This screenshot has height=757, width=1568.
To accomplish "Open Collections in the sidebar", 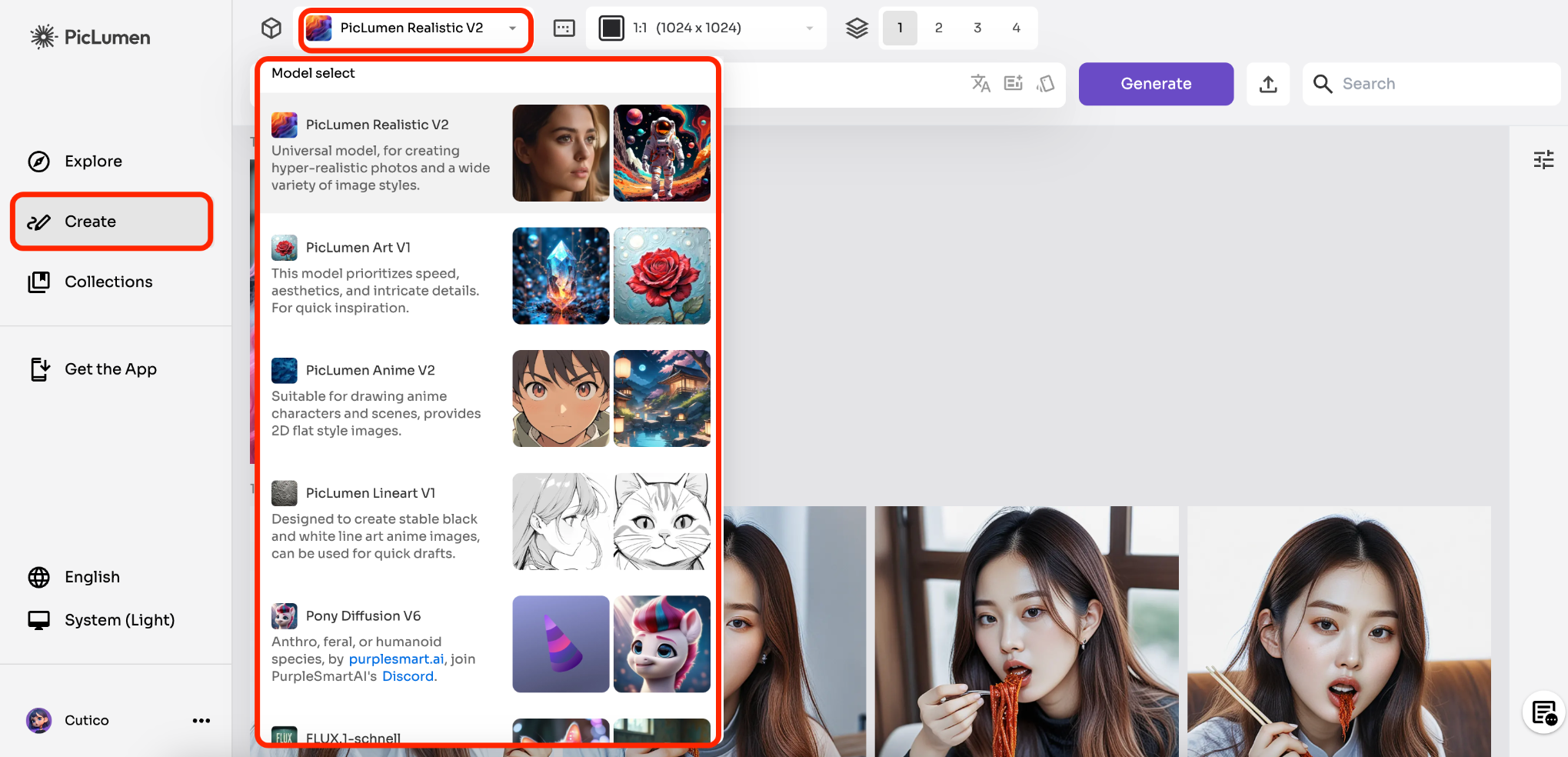I will (x=108, y=282).
